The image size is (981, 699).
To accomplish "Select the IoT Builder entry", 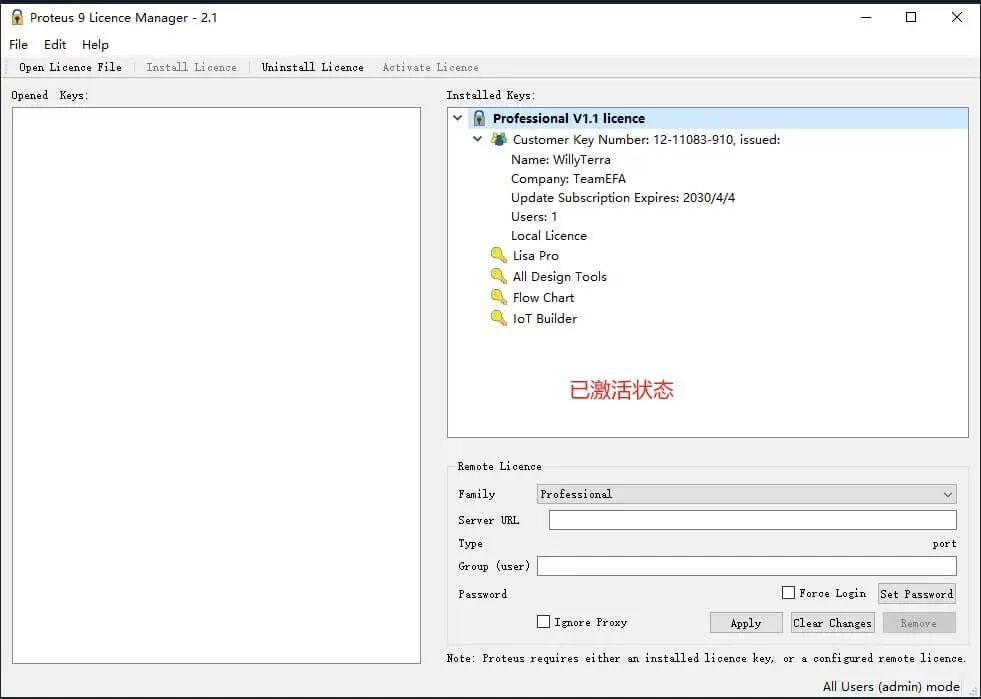I will pyautogui.click(x=544, y=319).
